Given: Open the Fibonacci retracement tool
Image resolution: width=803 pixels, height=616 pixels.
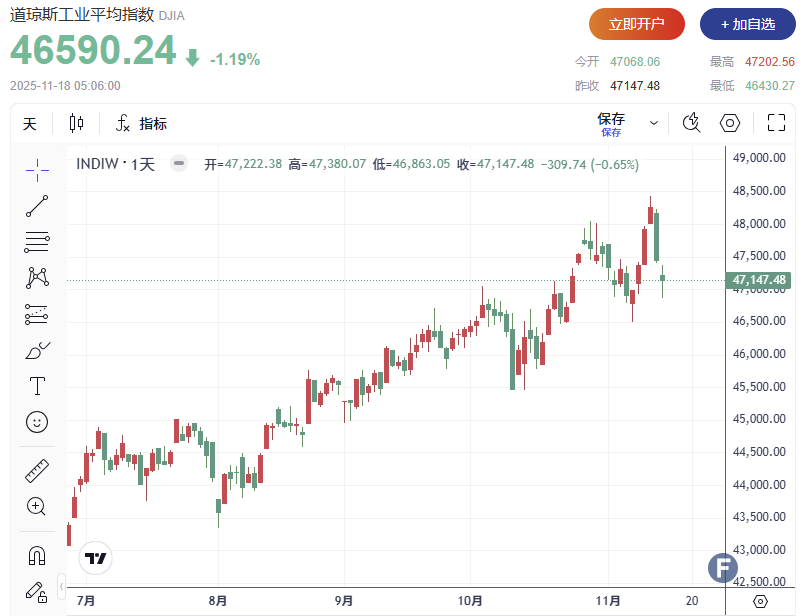Looking at the screenshot, I should tap(37, 241).
